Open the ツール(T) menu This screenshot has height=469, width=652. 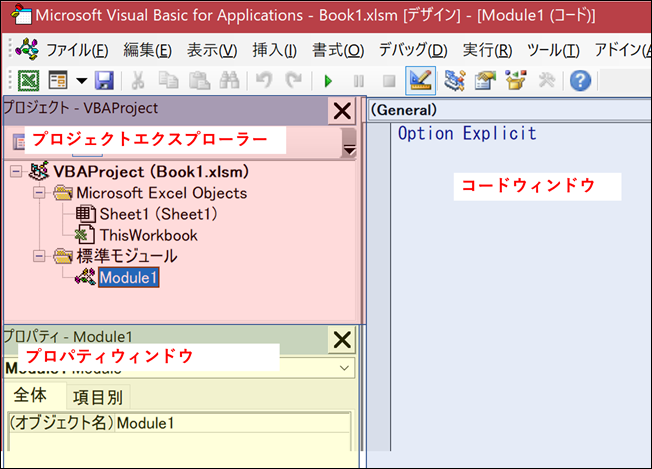click(553, 50)
